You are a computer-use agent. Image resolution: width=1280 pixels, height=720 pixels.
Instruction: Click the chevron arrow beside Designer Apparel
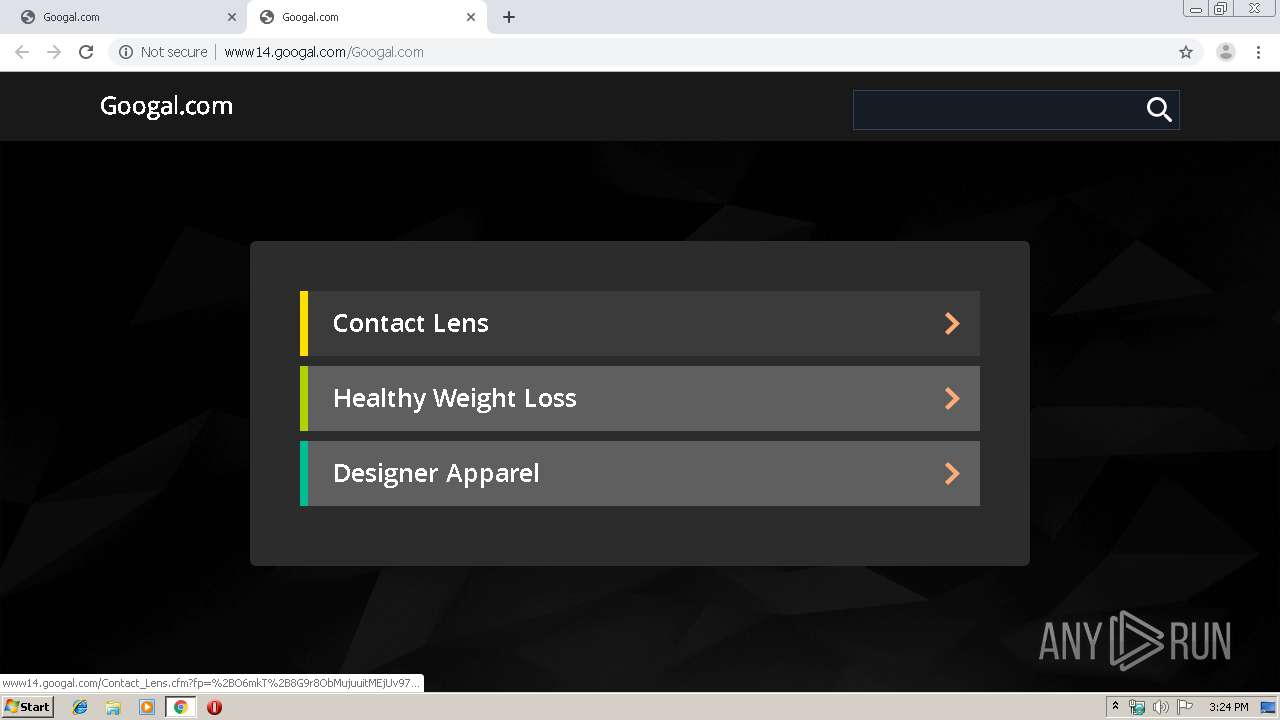click(x=952, y=473)
